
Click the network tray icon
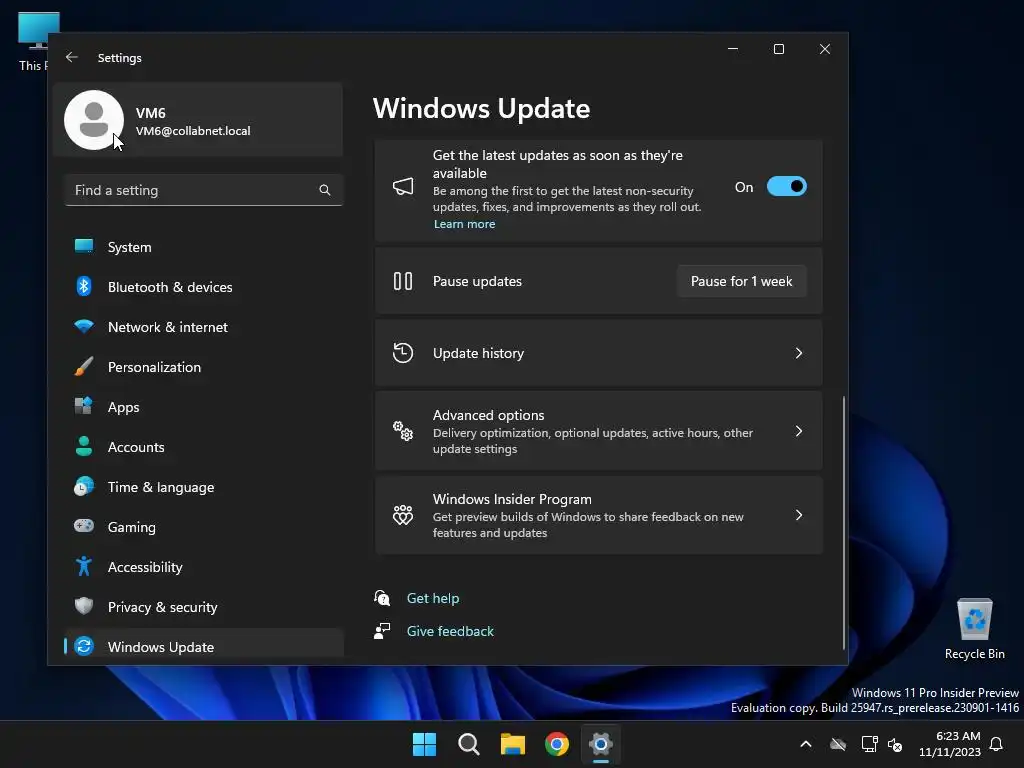[869, 744]
